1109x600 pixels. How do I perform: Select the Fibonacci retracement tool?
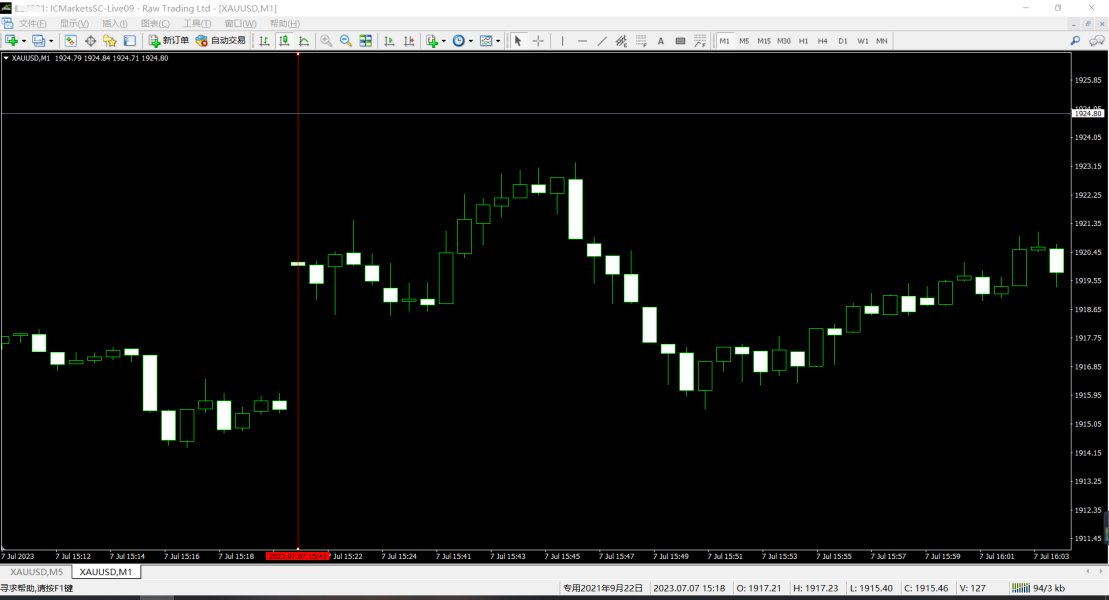[641, 41]
